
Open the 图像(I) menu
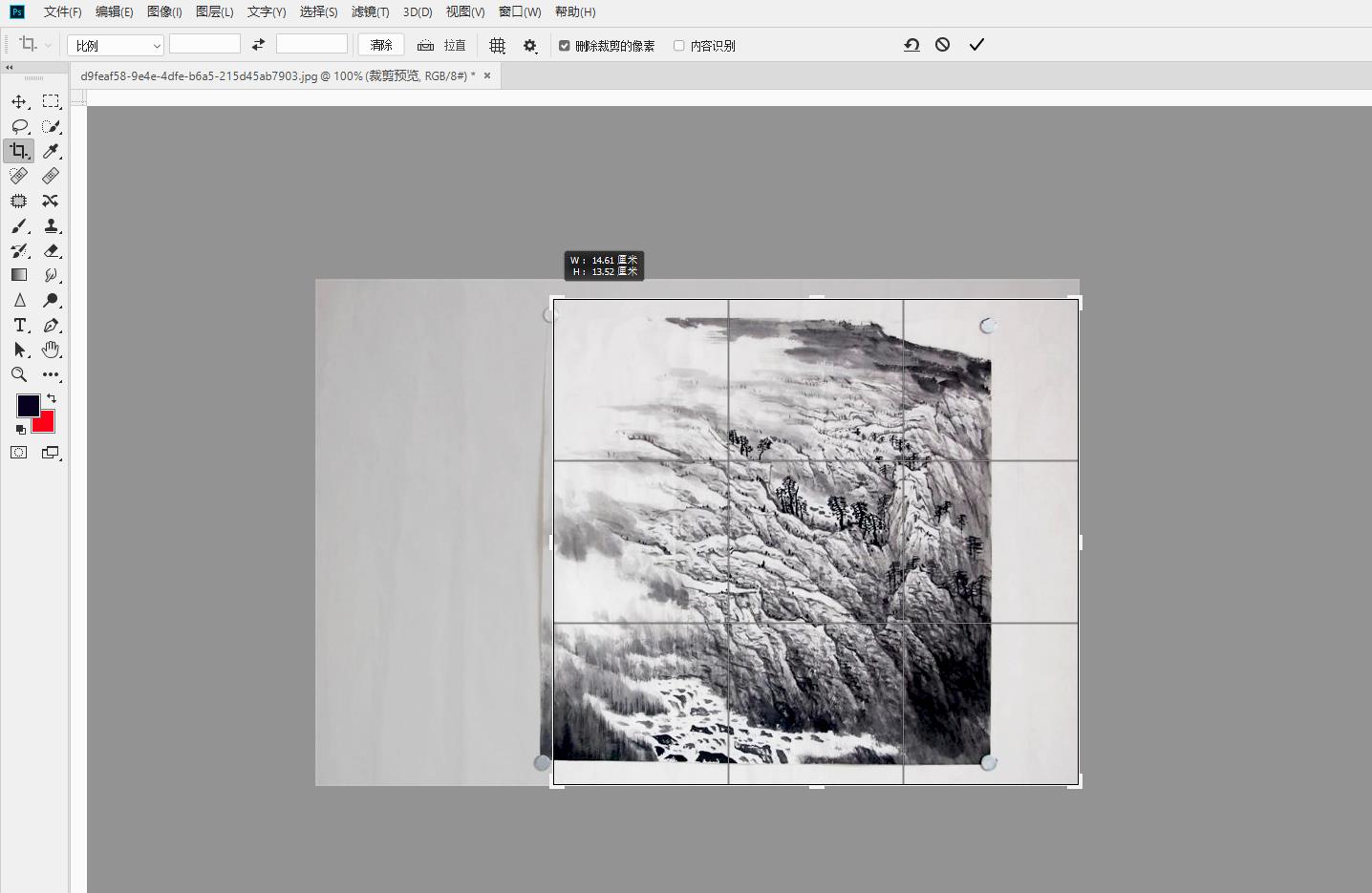164,11
